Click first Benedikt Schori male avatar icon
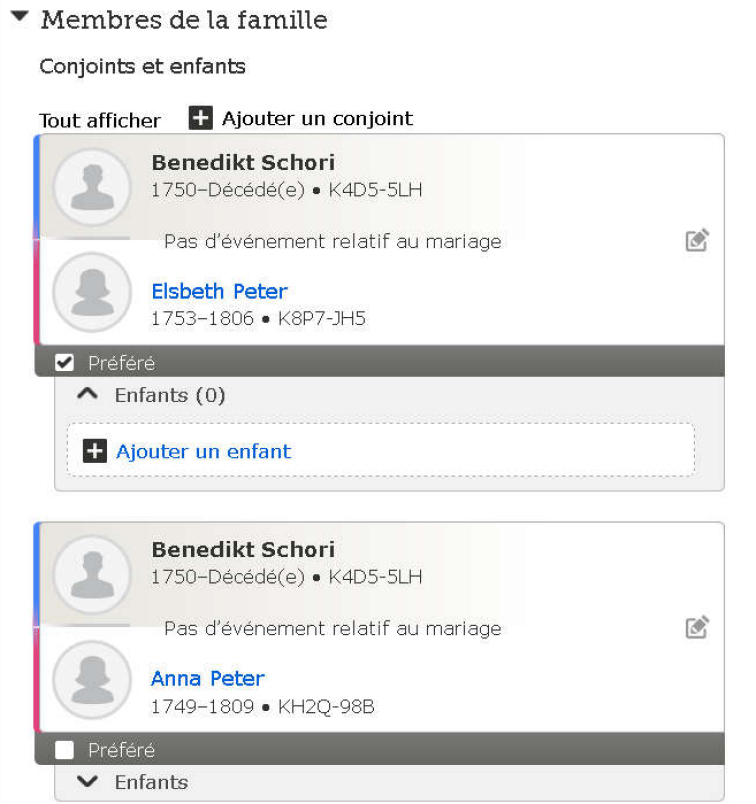This screenshot has height=804, width=756. [x=92, y=187]
